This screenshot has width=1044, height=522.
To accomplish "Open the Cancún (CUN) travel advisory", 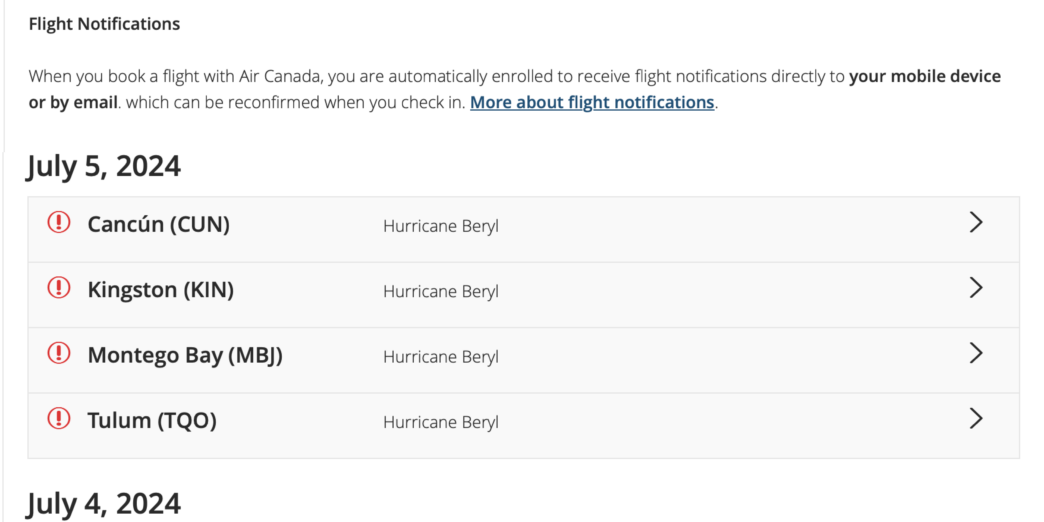I will point(158,224).
